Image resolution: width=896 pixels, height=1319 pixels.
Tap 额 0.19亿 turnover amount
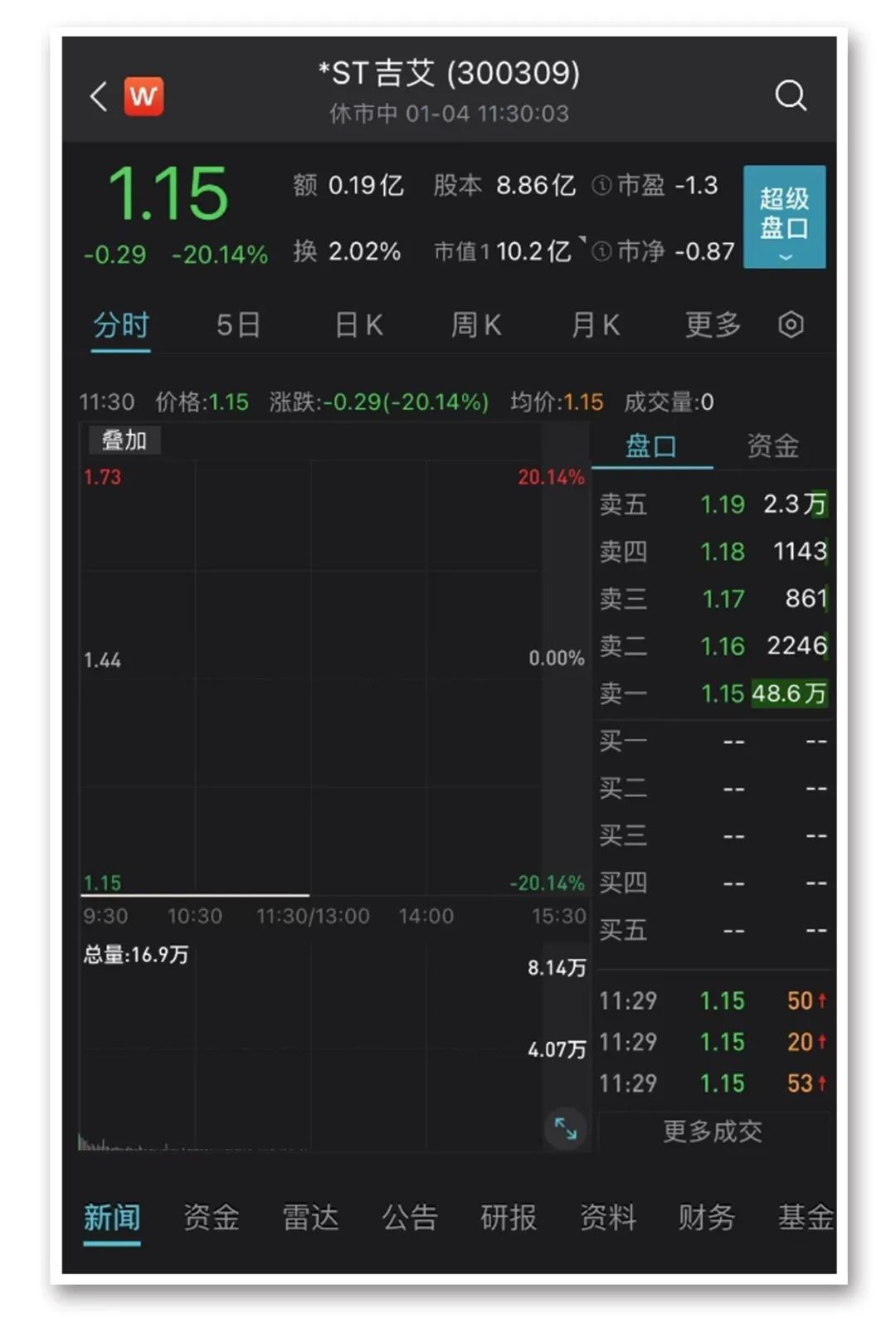[x=348, y=185]
